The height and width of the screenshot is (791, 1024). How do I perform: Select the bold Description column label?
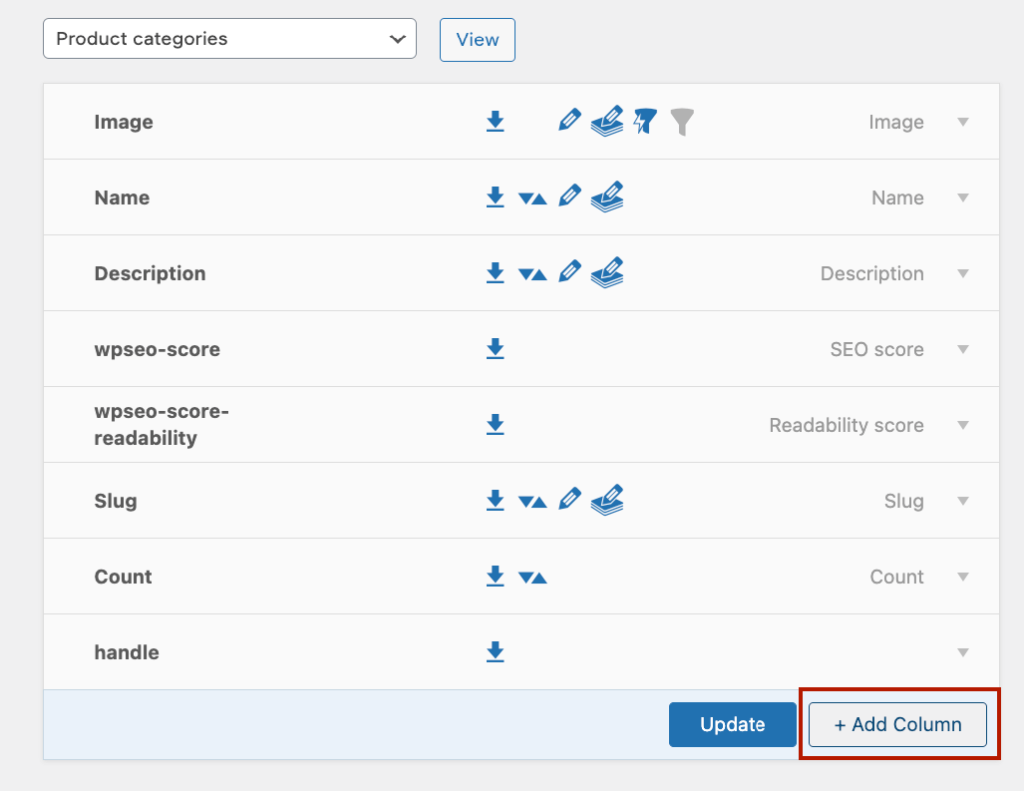(x=150, y=274)
